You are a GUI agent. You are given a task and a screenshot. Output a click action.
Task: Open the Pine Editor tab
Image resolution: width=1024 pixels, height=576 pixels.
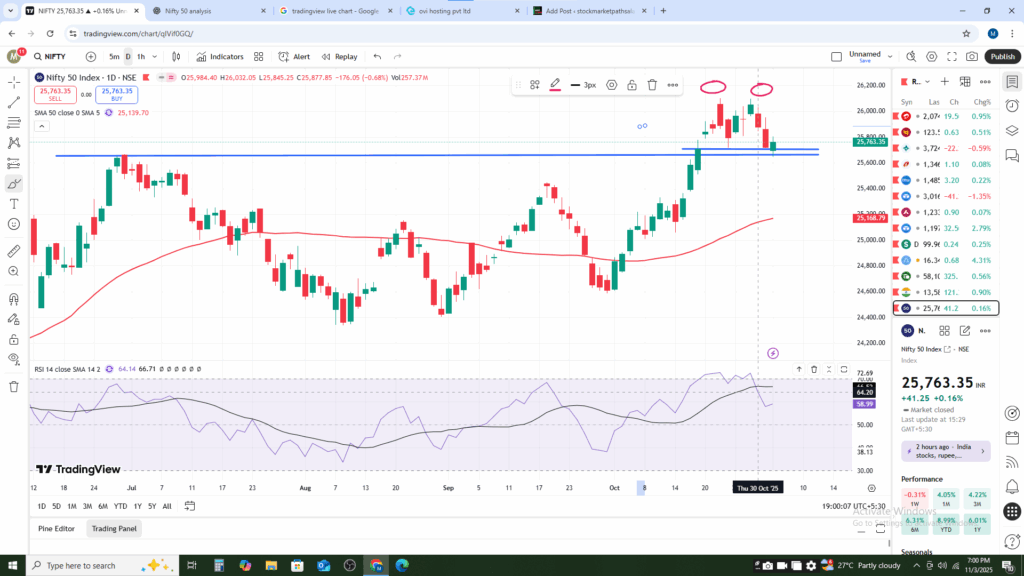pyautogui.click(x=57, y=528)
